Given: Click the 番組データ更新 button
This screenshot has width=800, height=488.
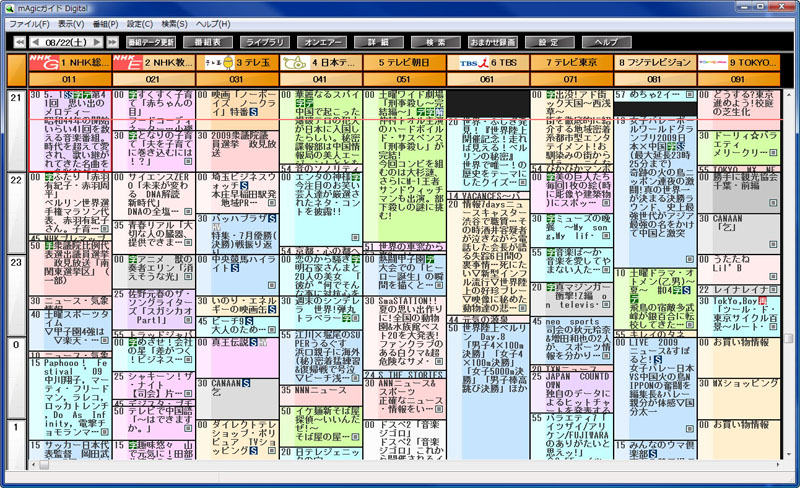Looking at the screenshot, I should [x=151, y=42].
